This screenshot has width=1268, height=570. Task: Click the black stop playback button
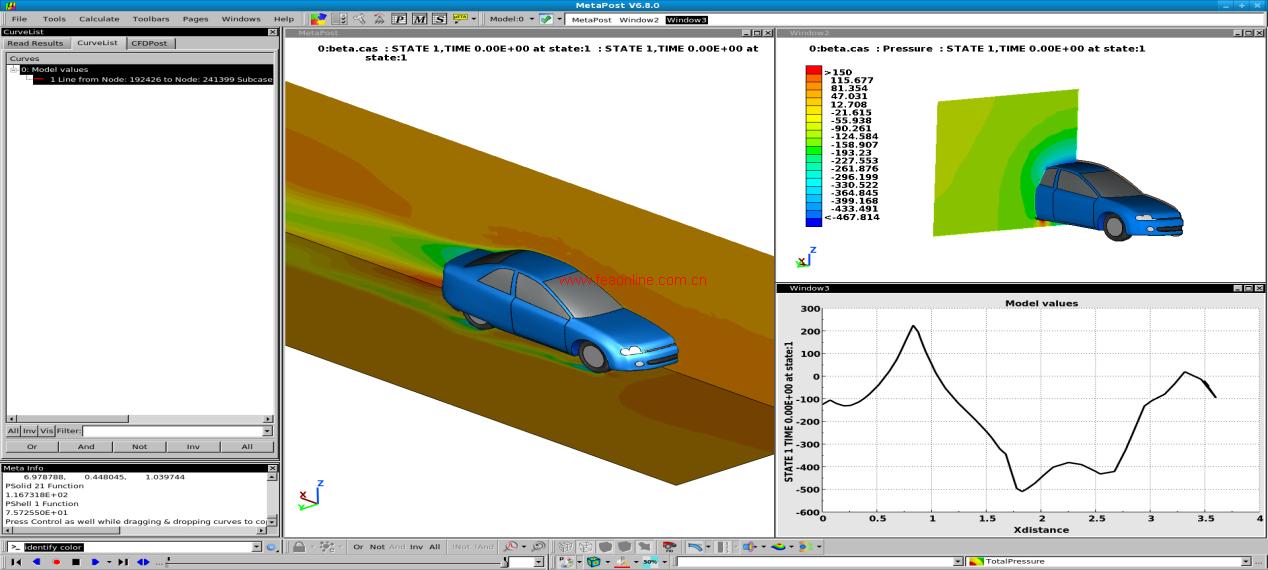75,562
